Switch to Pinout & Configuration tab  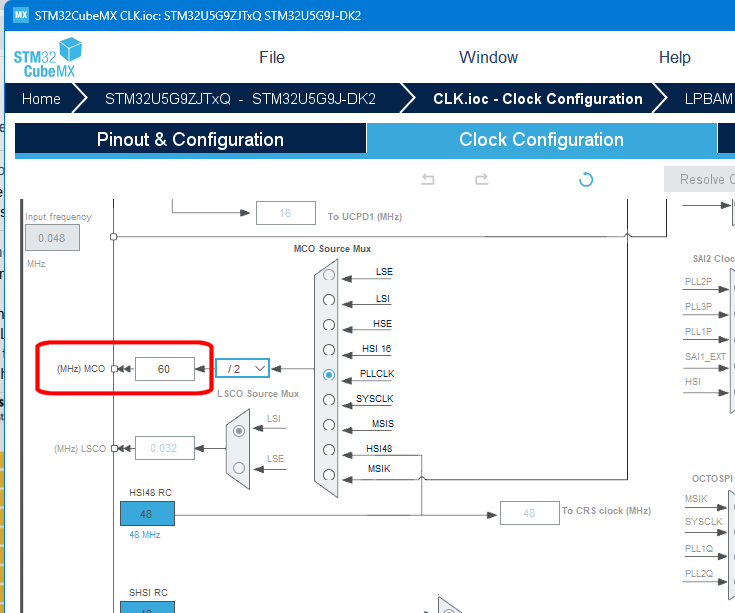tap(190, 139)
